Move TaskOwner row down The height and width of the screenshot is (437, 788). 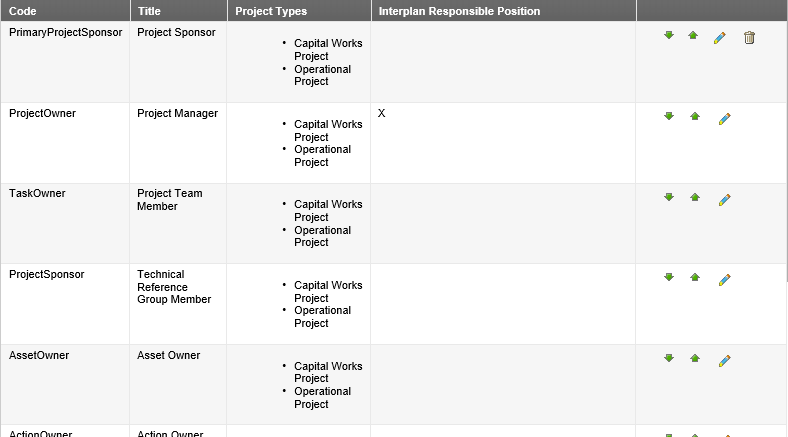point(668,197)
